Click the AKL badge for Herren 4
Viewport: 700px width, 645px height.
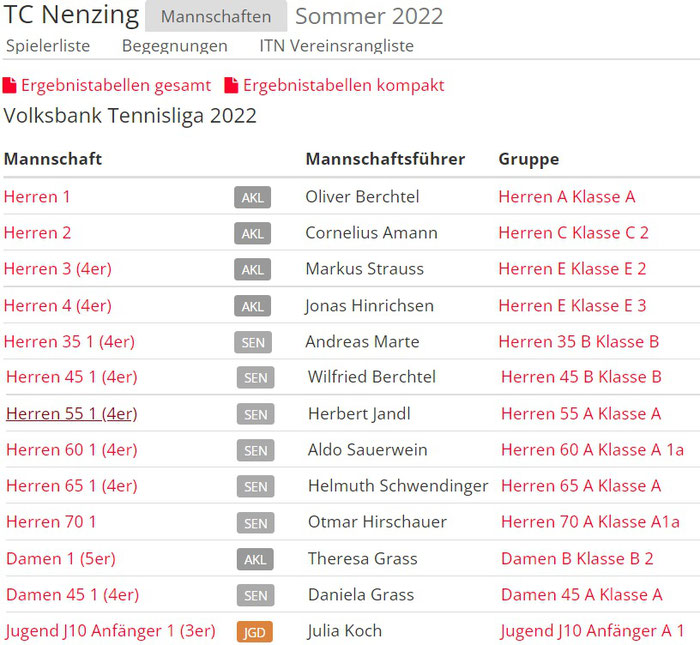pos(252,306)
